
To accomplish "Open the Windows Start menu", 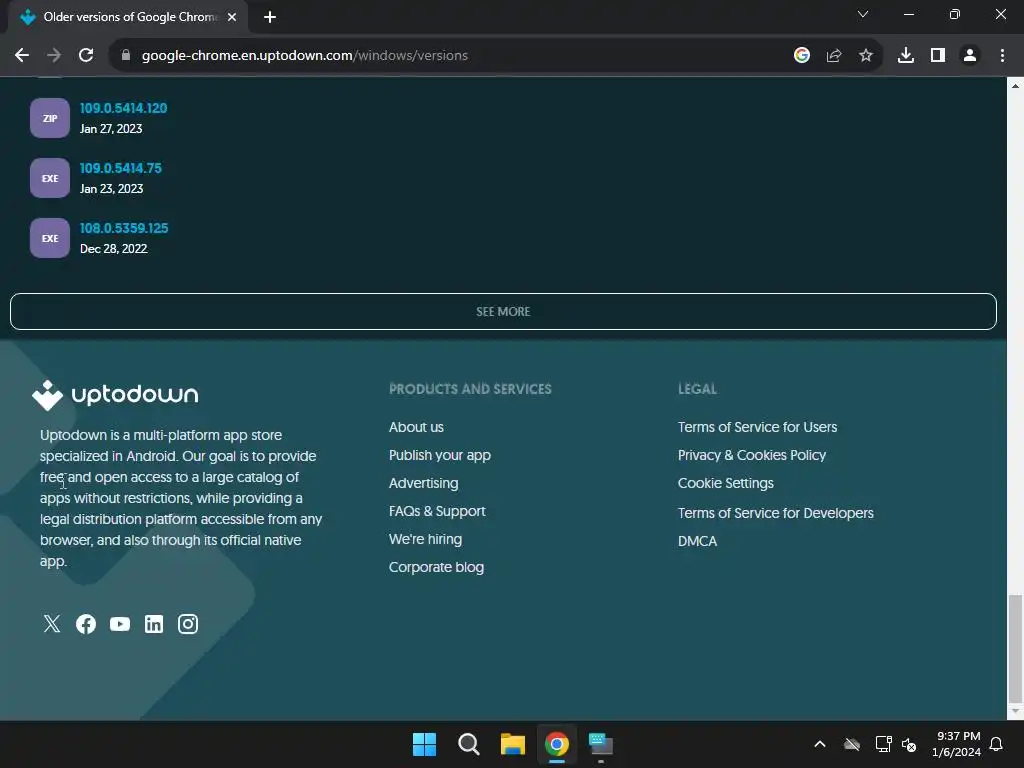I will point(424,744).
